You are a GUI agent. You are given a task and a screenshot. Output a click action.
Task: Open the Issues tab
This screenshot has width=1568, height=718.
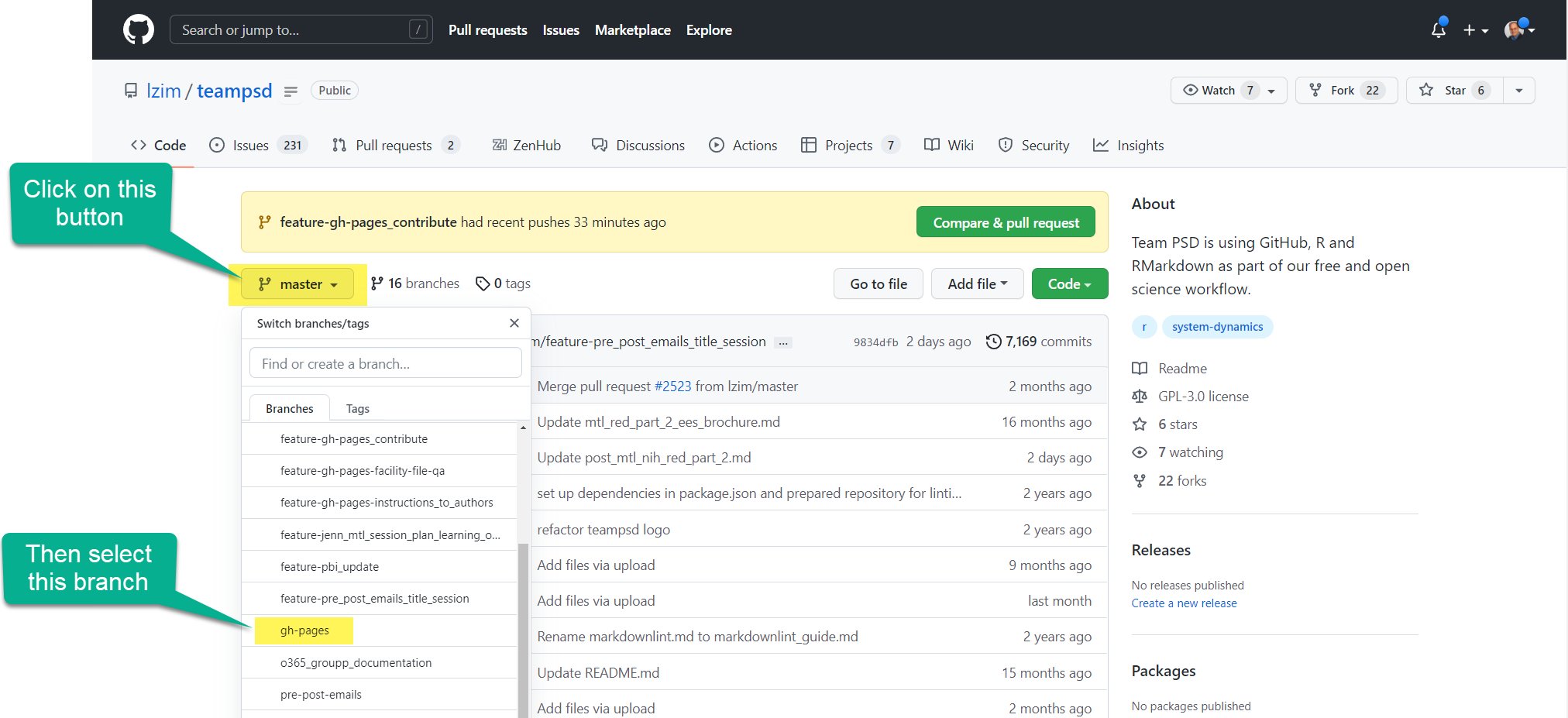tap(259, 146)
